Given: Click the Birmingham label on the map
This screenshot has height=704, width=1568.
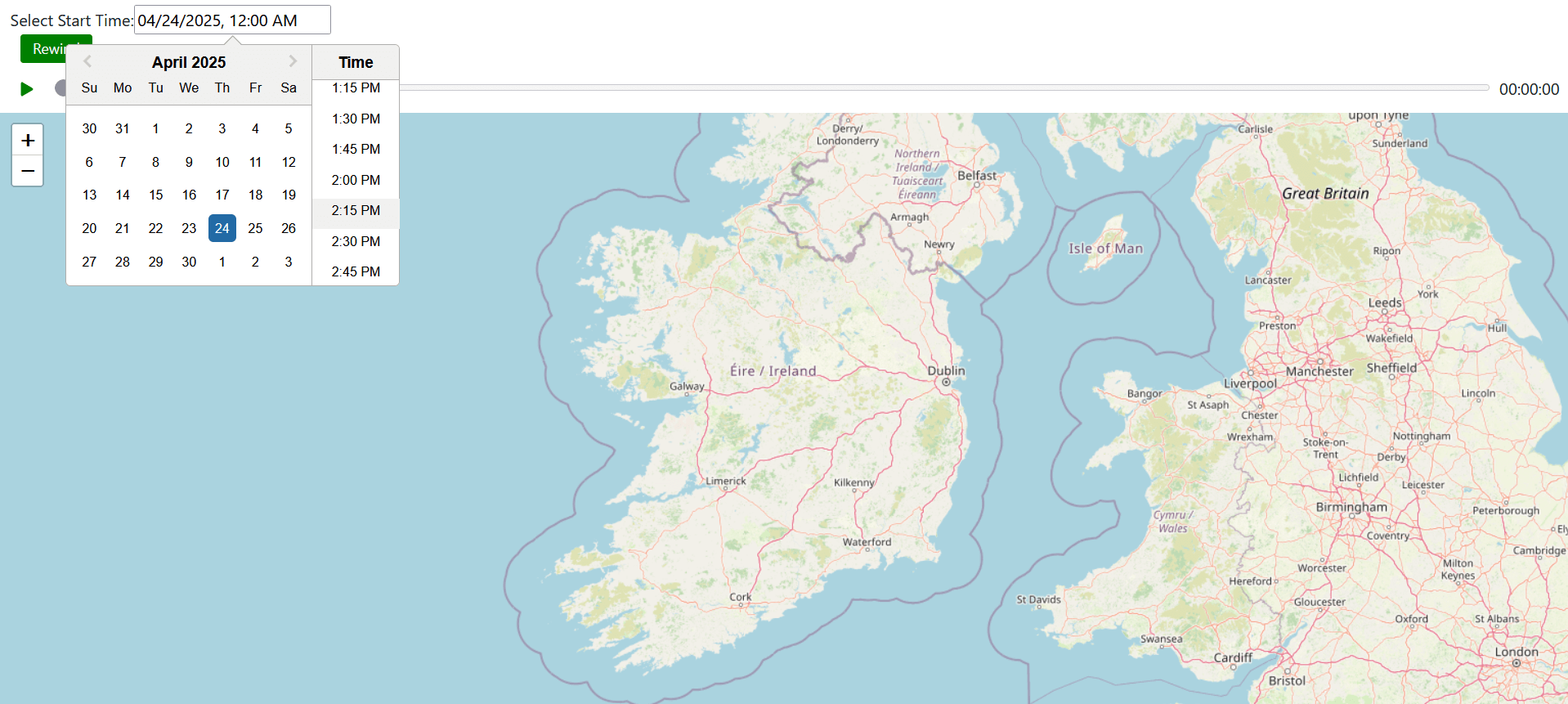Looking at the screenshot, I should 1351,507.
